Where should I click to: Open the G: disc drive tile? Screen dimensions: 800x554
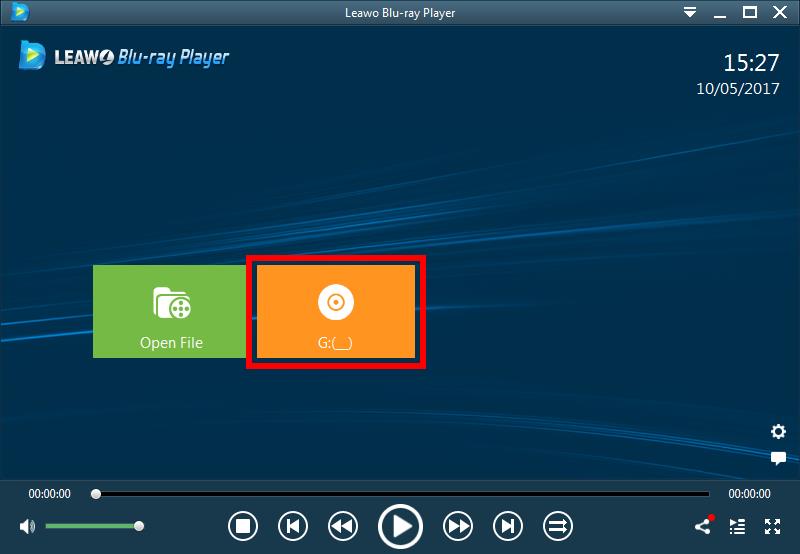pyautogui.click(x=336, y=311)
